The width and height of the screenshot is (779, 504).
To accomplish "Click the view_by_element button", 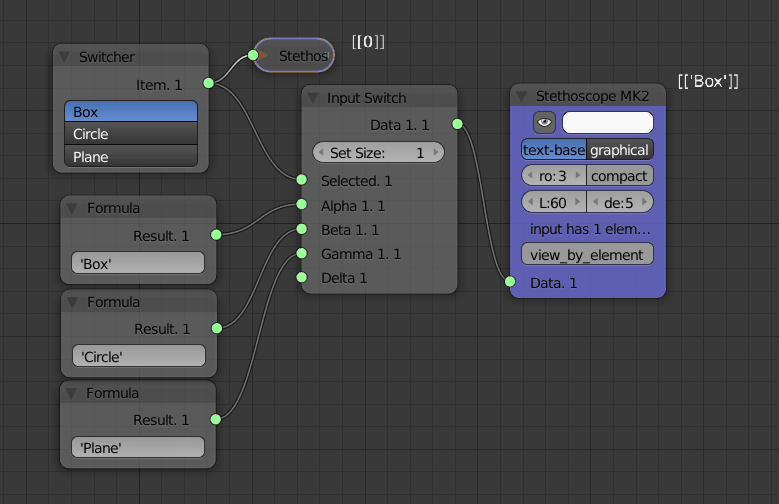I will point(587,254).
